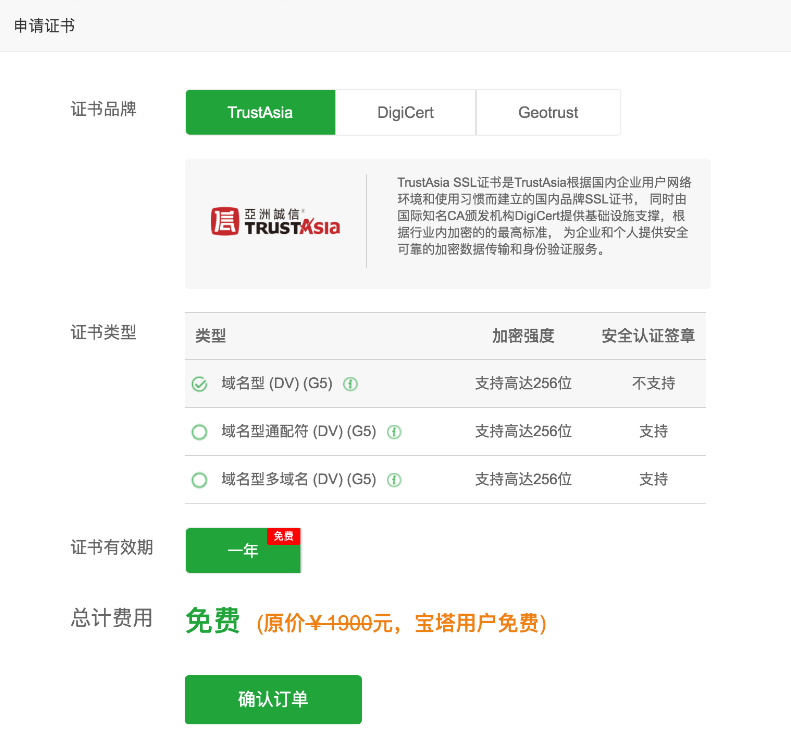Click the 类型 column header

210,336
